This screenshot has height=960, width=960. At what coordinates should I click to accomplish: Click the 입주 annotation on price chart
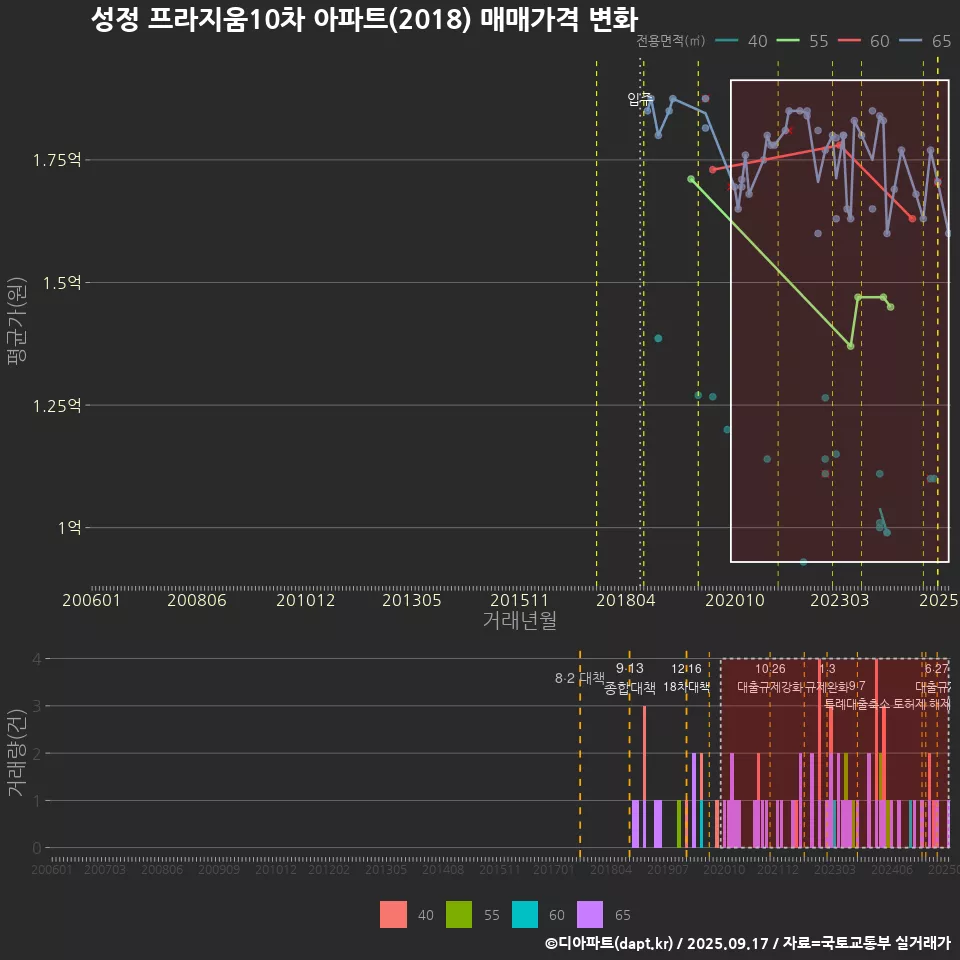(639, 99)
